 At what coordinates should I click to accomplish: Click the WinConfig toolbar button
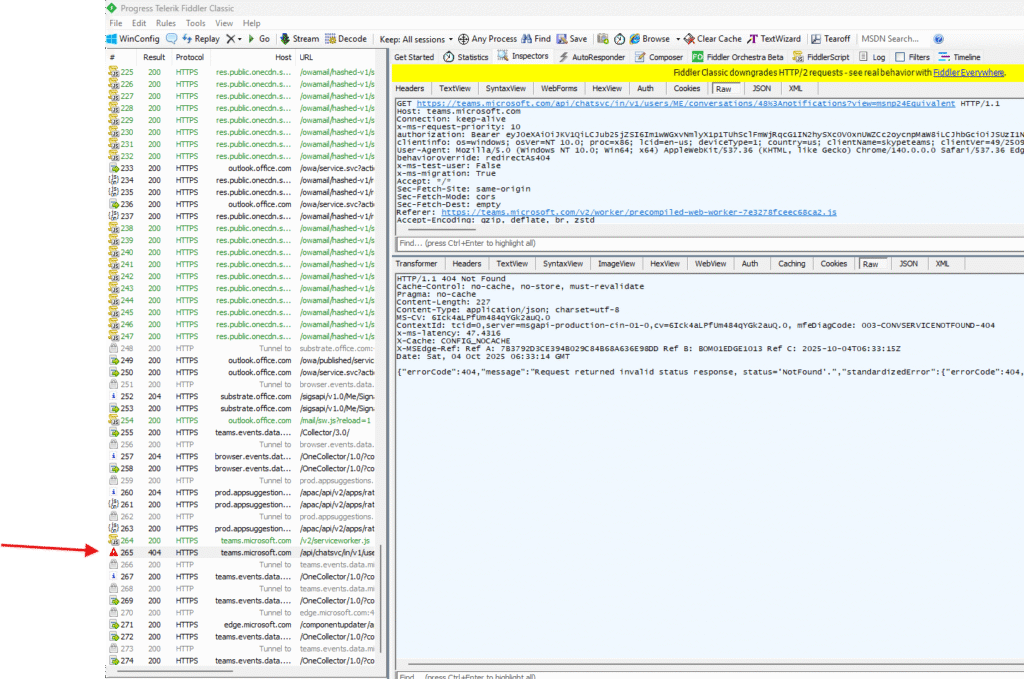tap(133, 39)
